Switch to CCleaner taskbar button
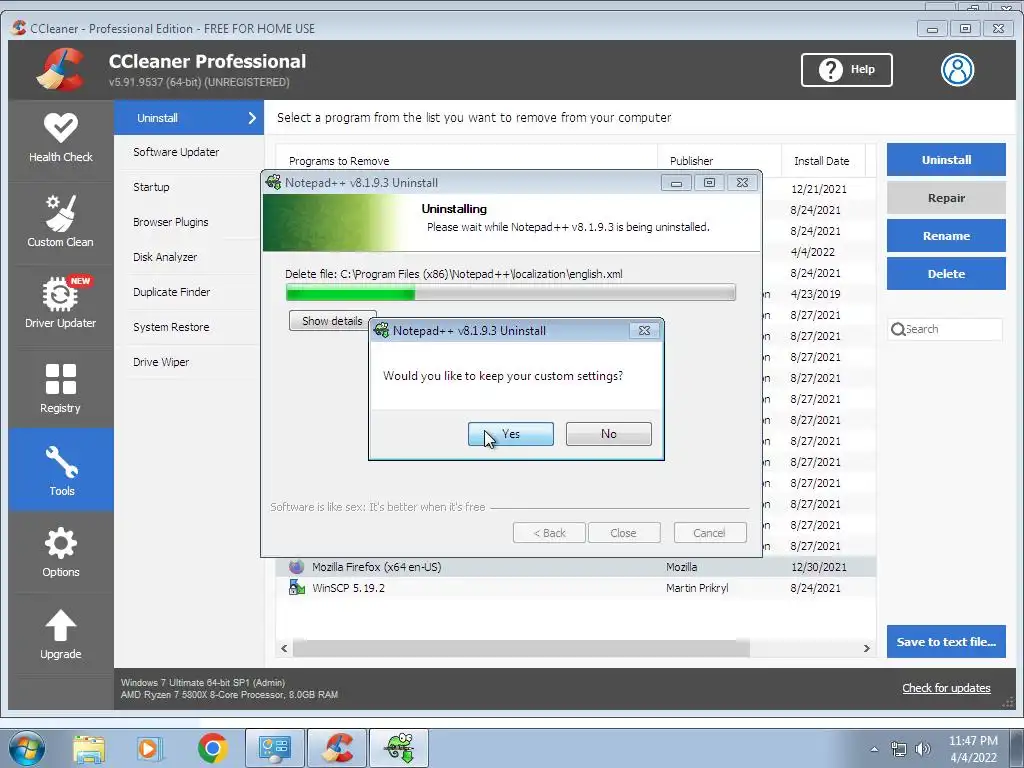 (x=337, y=748)
